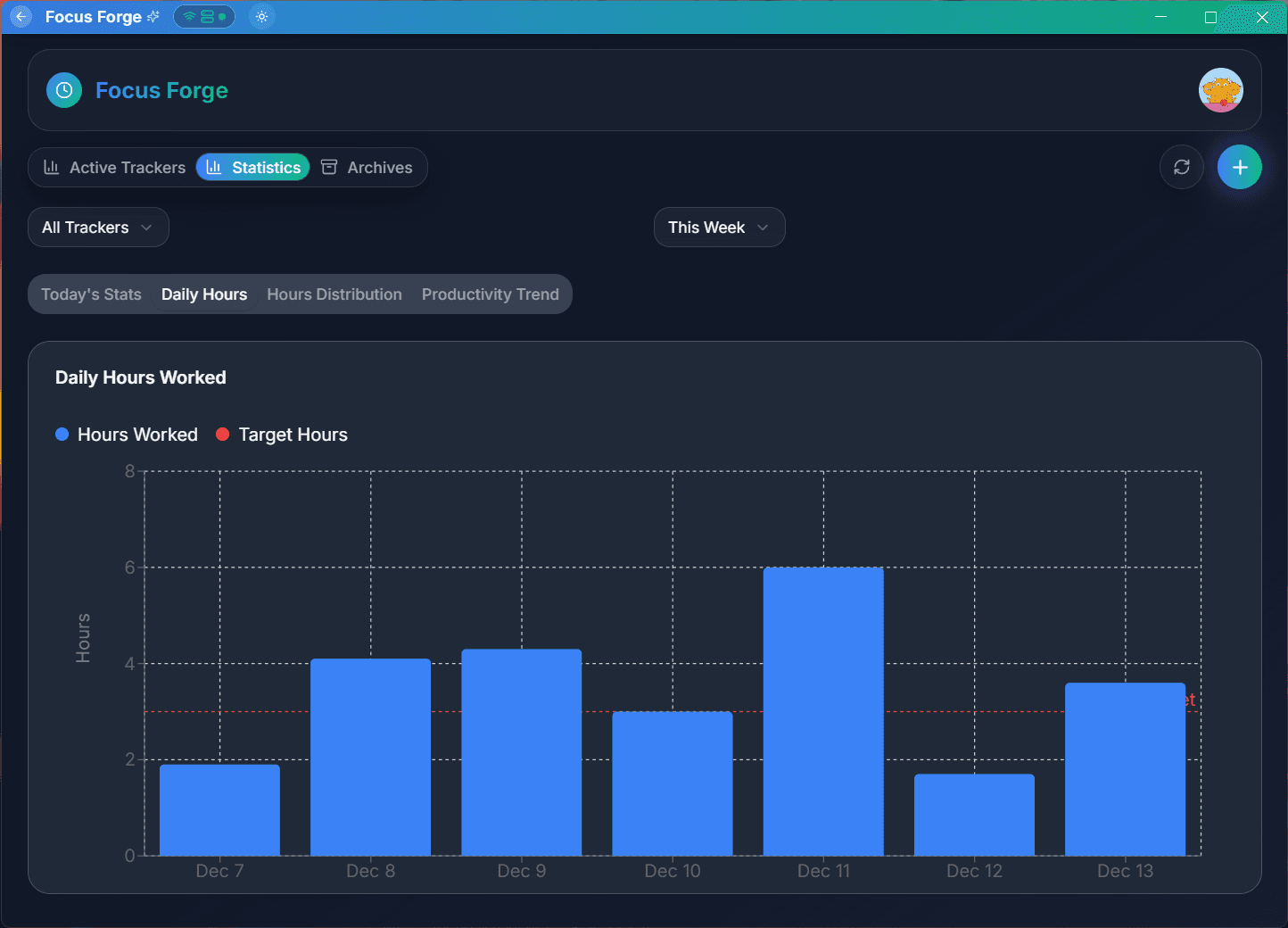
Task: Click the connection status indicator pill
Action: [x=204, y=16]
